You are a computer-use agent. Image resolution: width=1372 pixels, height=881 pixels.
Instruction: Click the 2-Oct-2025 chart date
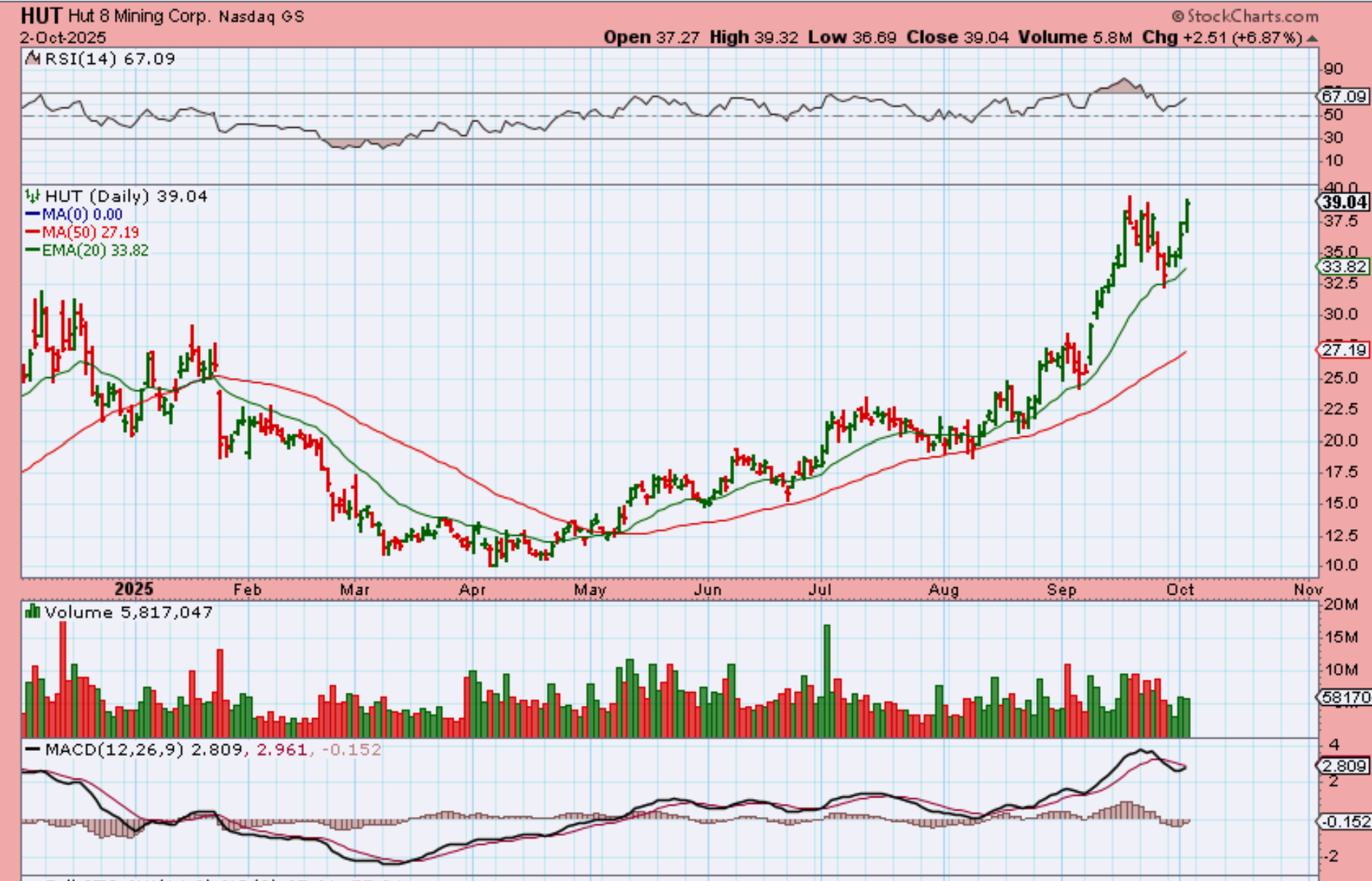tap(63, 38)
